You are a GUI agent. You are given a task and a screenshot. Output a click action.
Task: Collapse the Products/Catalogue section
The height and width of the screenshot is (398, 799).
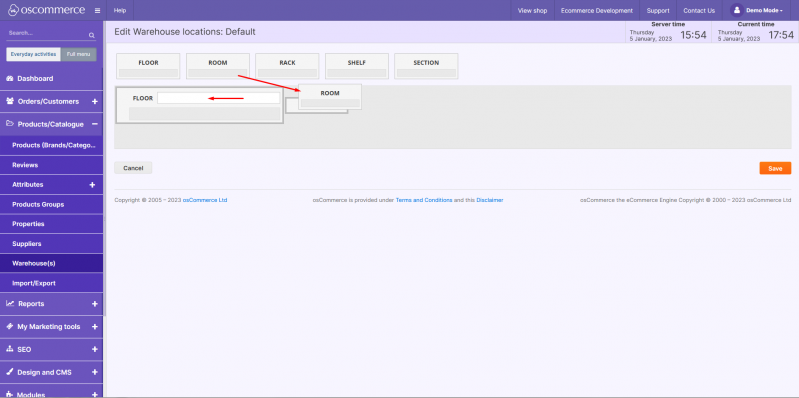[94, 124]
